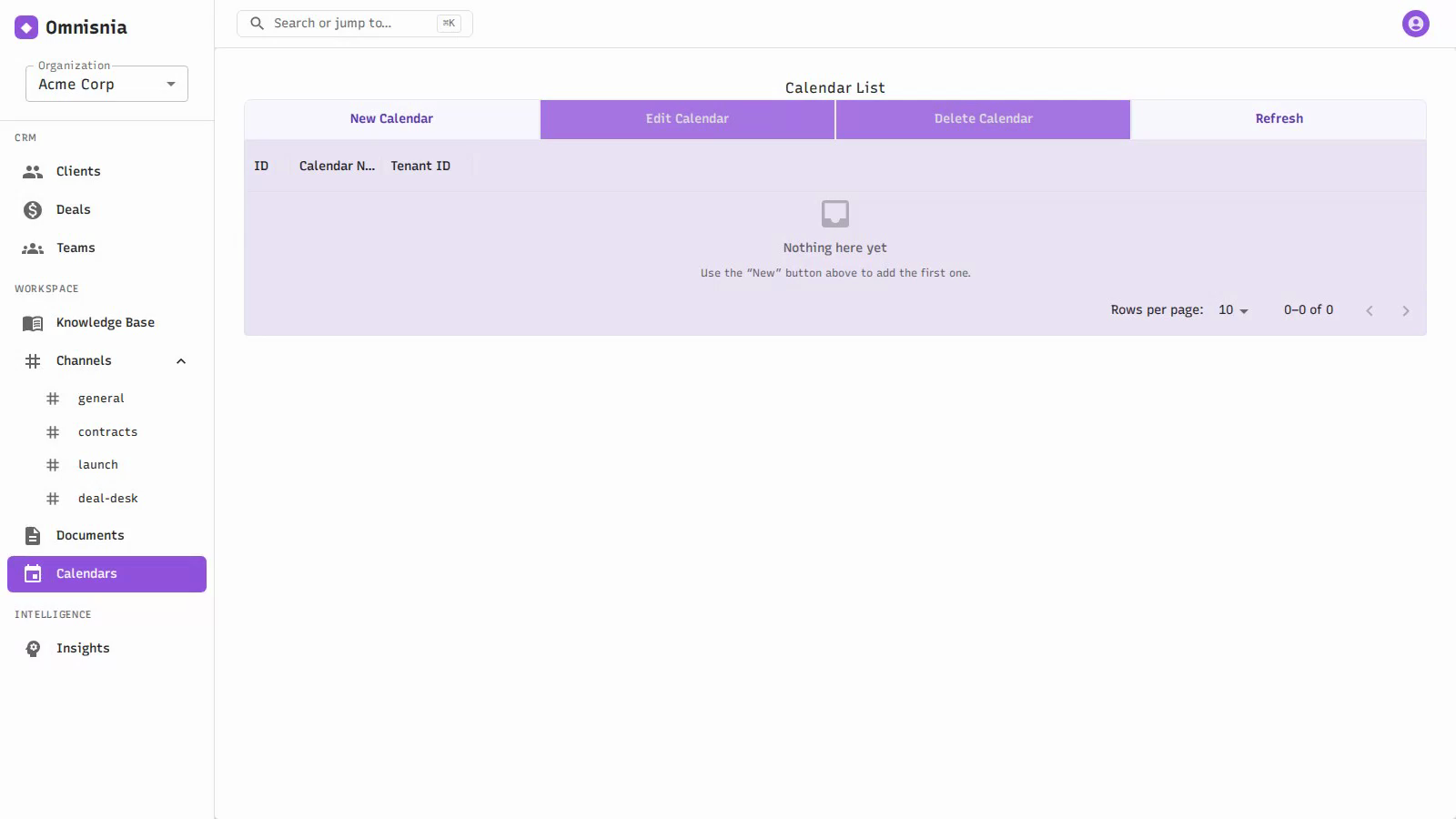
Task: Click the Teams group icon
Action: pyautogui.click(x=33, y=248)
